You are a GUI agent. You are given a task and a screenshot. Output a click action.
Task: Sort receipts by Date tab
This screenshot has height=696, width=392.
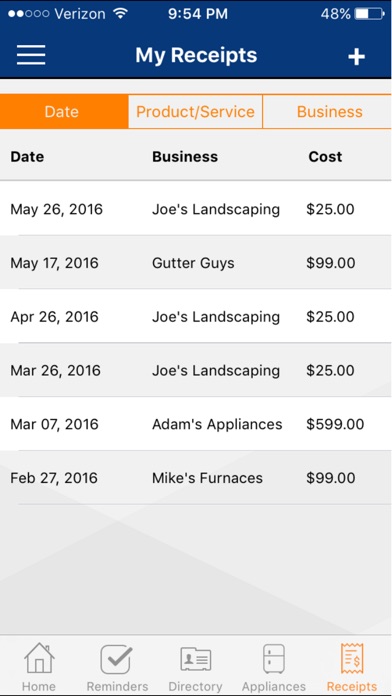[x=64, y=111]
